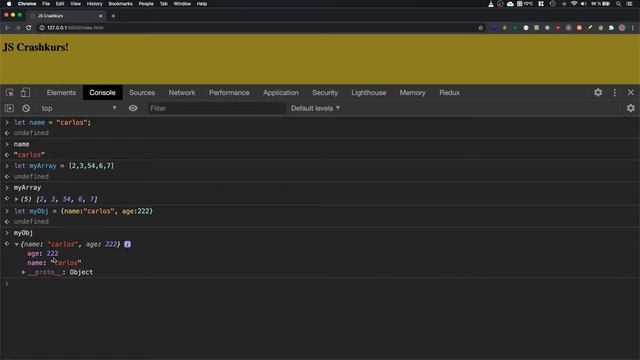This screenshot has height=360, width=640.
Task: Expand the __proto__: Object entry
Action: pyautogui.click(x=24, y=272)
